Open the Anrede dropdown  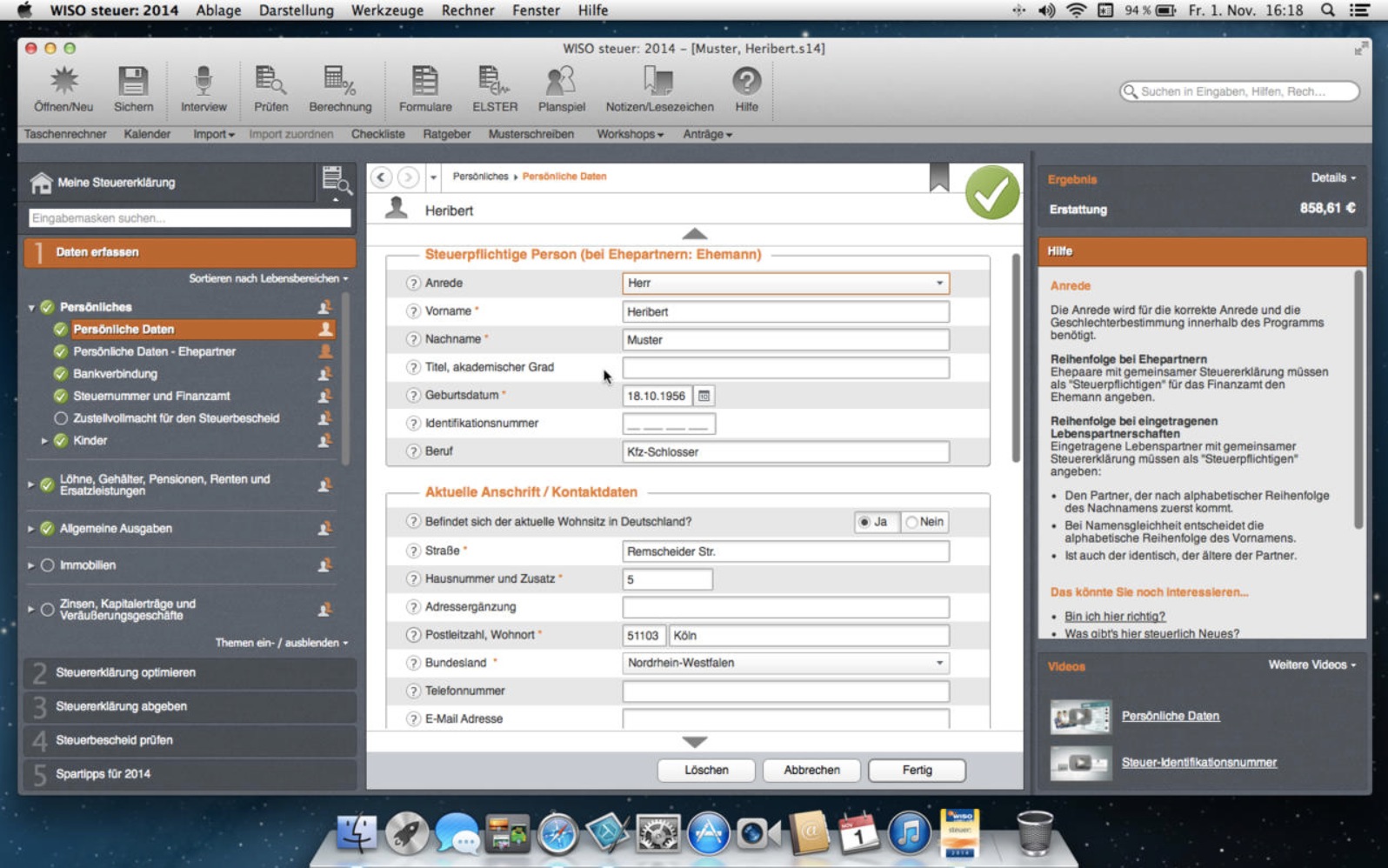(939, 284)
